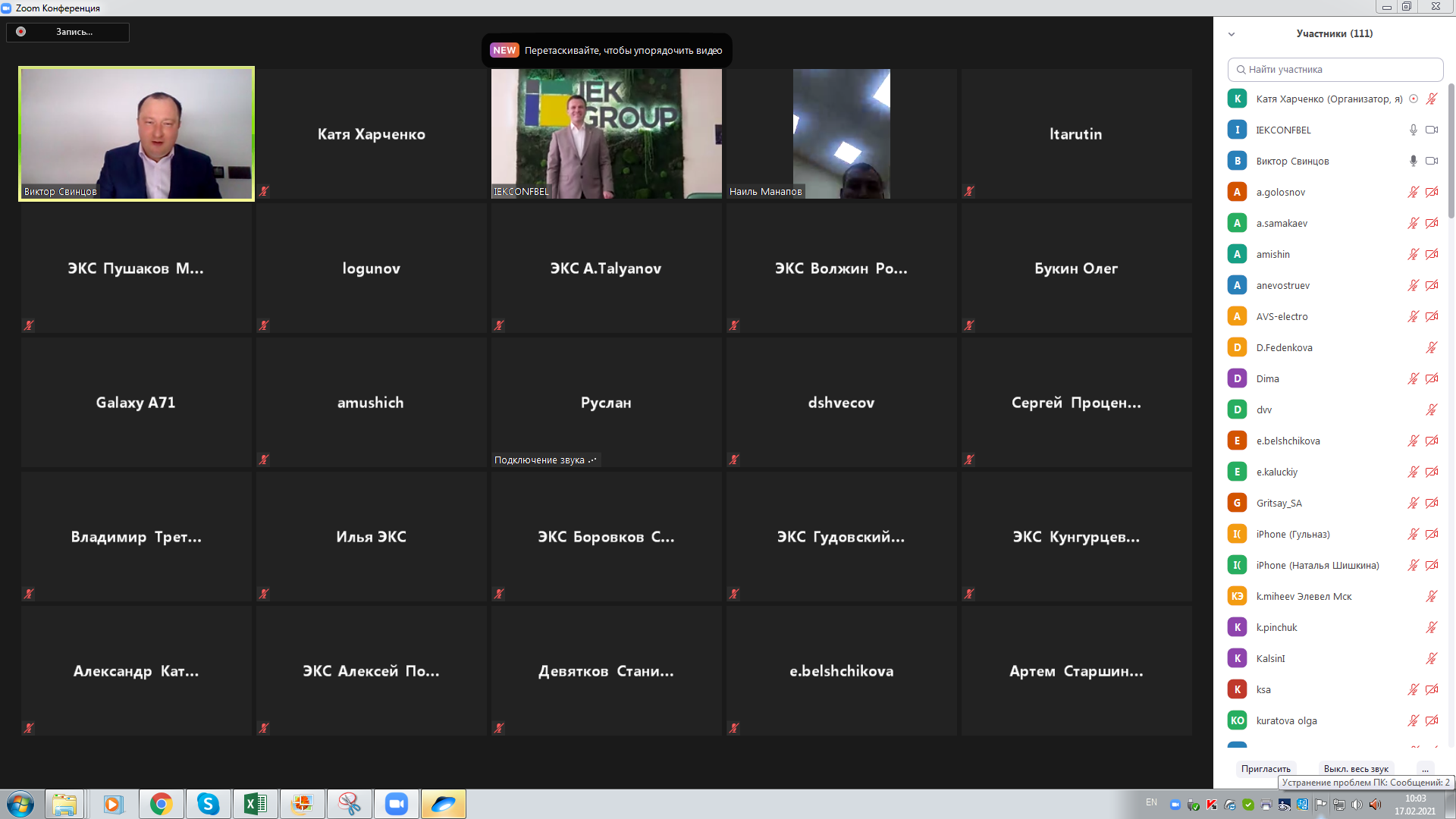Click the red recording dot icon
This screenshot has height=819, width=1456.
tap(21, 32)
